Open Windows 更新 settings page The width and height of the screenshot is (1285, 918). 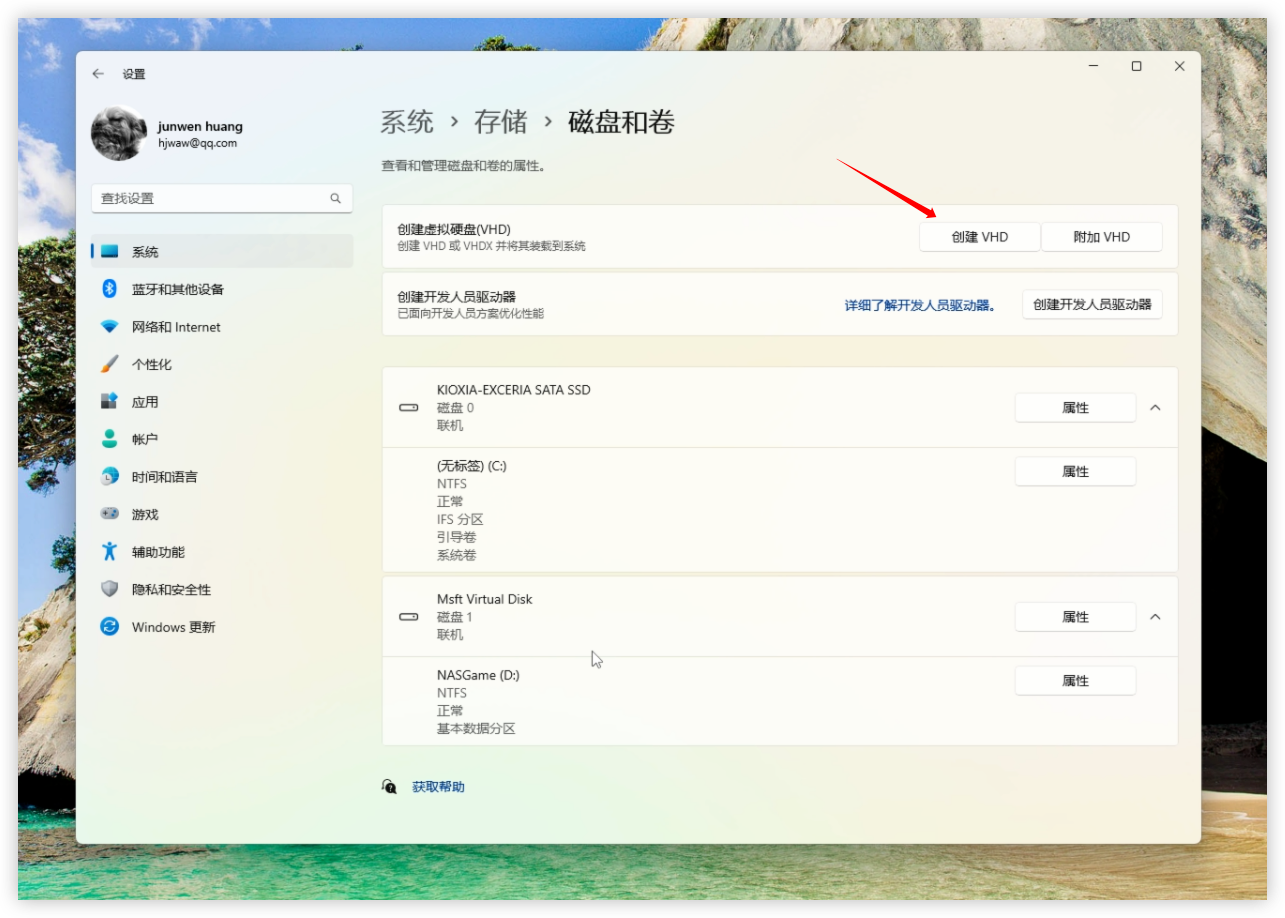point(173,627)
